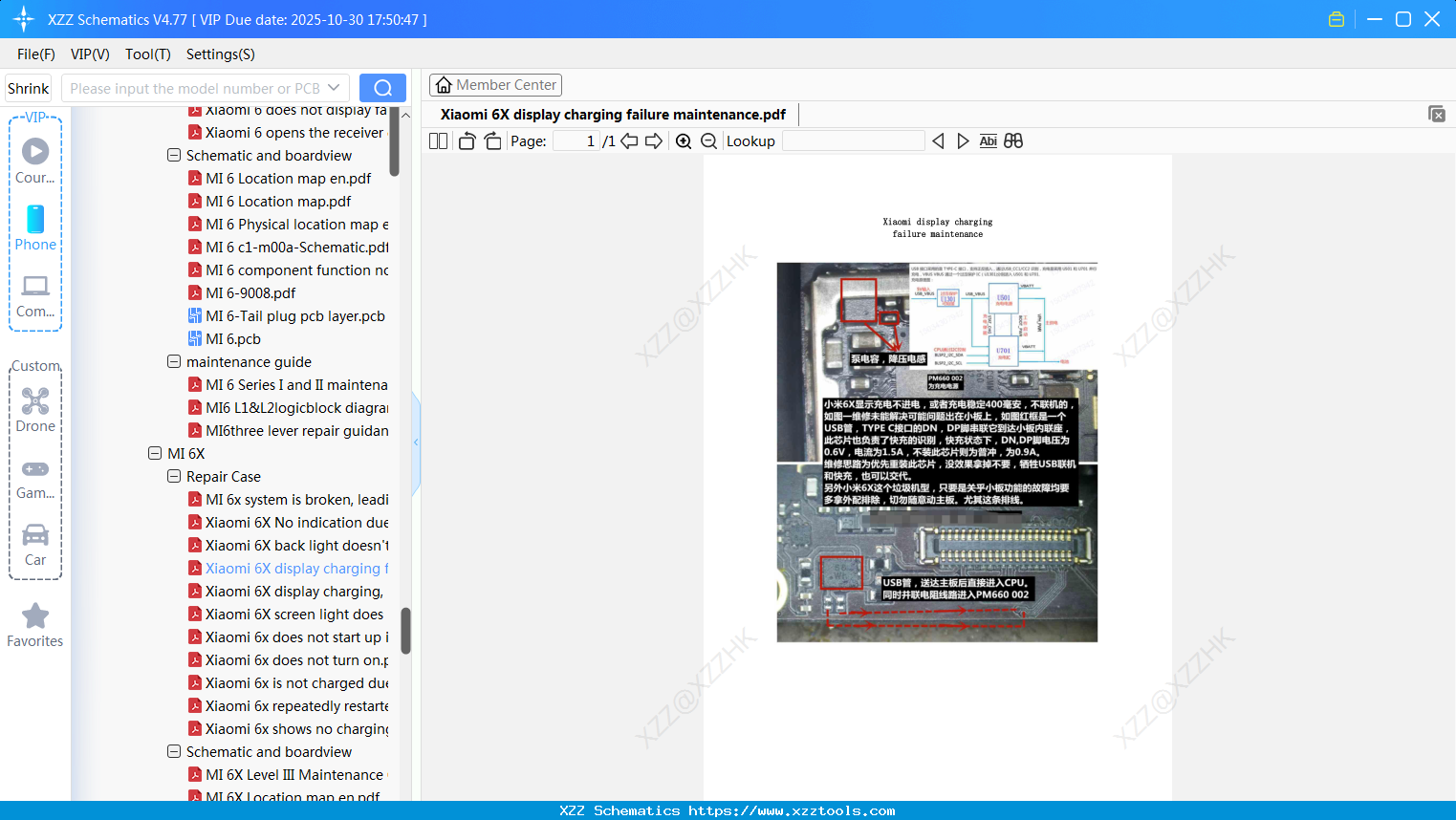Rotate the page clockwise

(x=492, y=141)
